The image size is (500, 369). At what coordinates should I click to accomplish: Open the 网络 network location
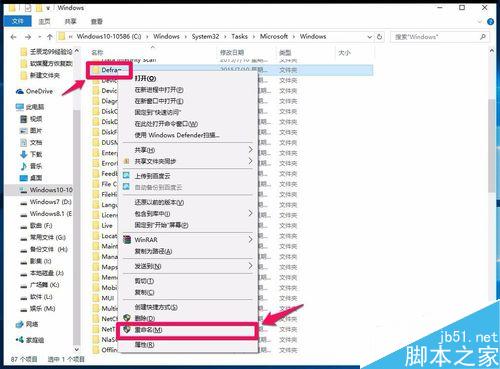pyautogui.click(x=27, y=324)
